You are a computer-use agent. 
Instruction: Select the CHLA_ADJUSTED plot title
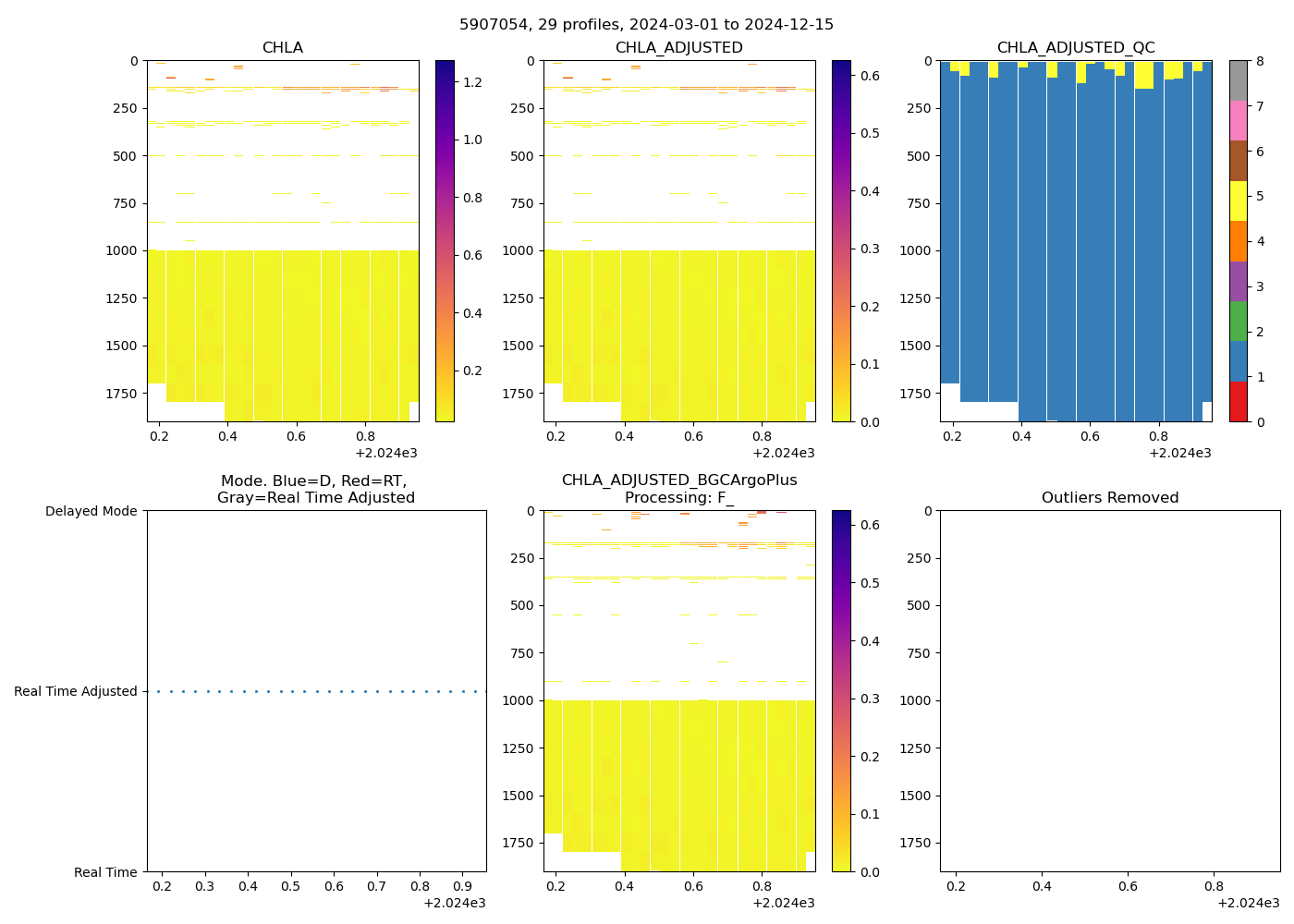678,48
